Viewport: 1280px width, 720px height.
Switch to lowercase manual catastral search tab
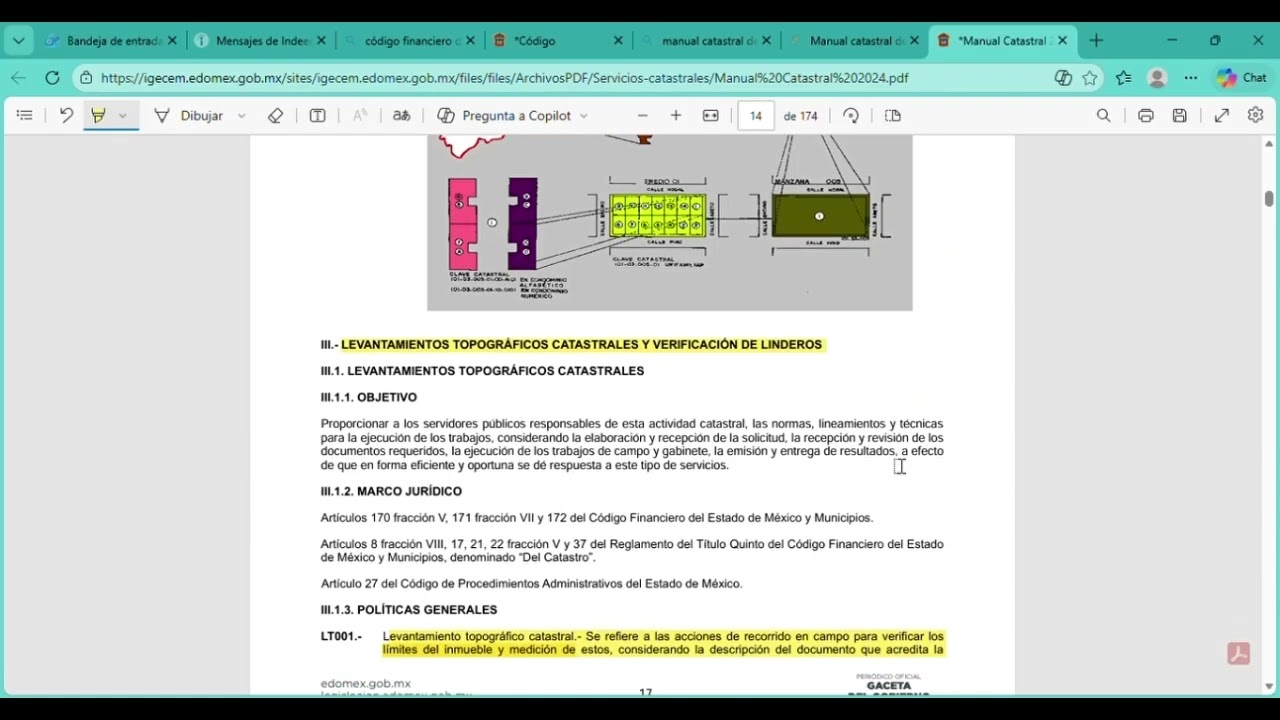click(x=707, y=41)
